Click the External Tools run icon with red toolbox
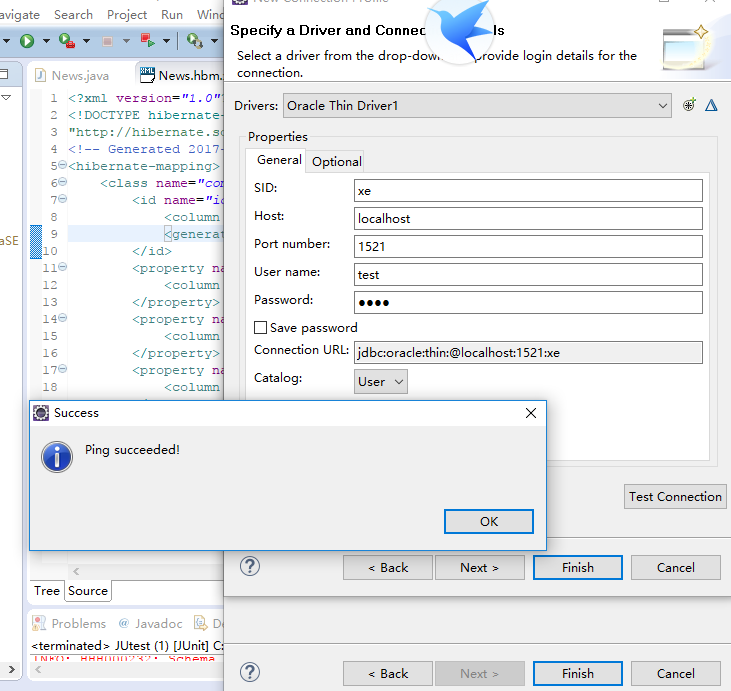Screen dimensions: 731x691 [67, 41]
